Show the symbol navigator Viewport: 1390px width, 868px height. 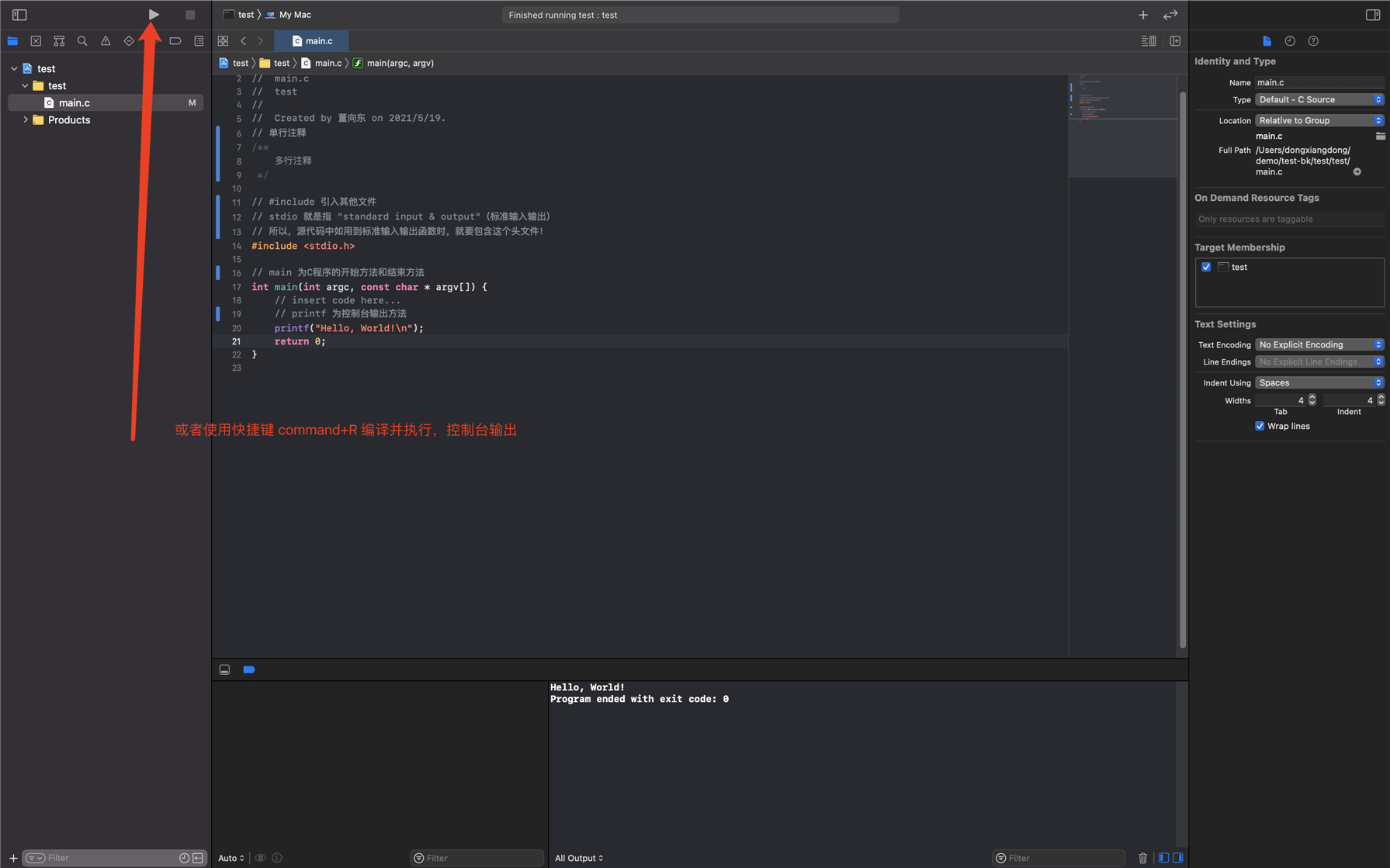tap(59, 41)
